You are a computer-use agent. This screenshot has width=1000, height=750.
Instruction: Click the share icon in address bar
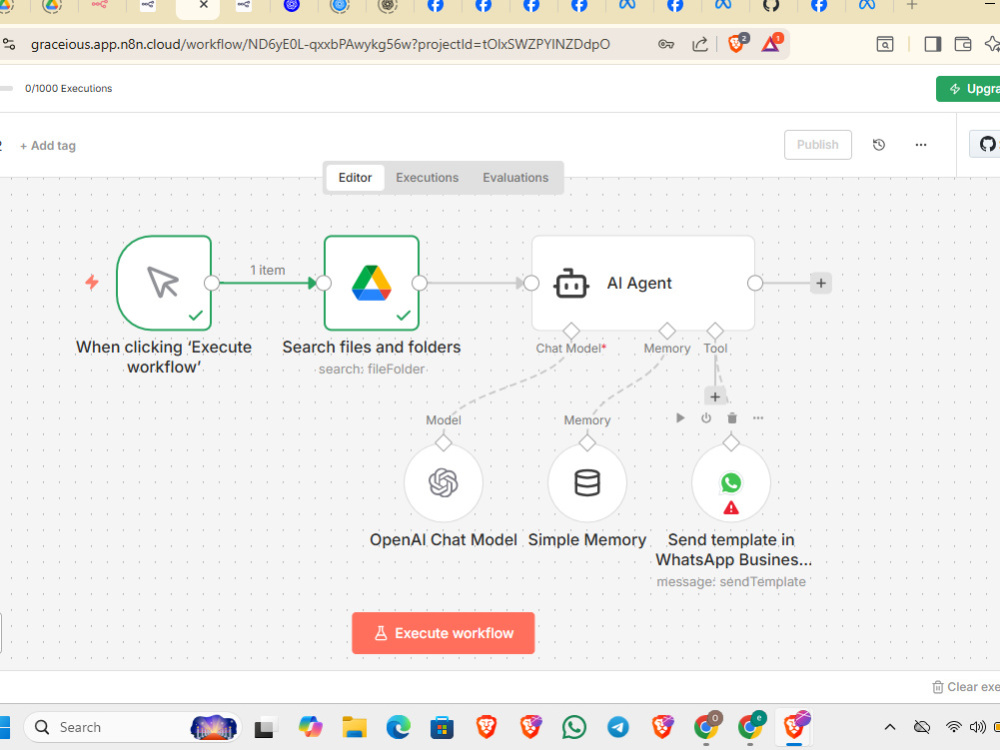coord(700,44)
